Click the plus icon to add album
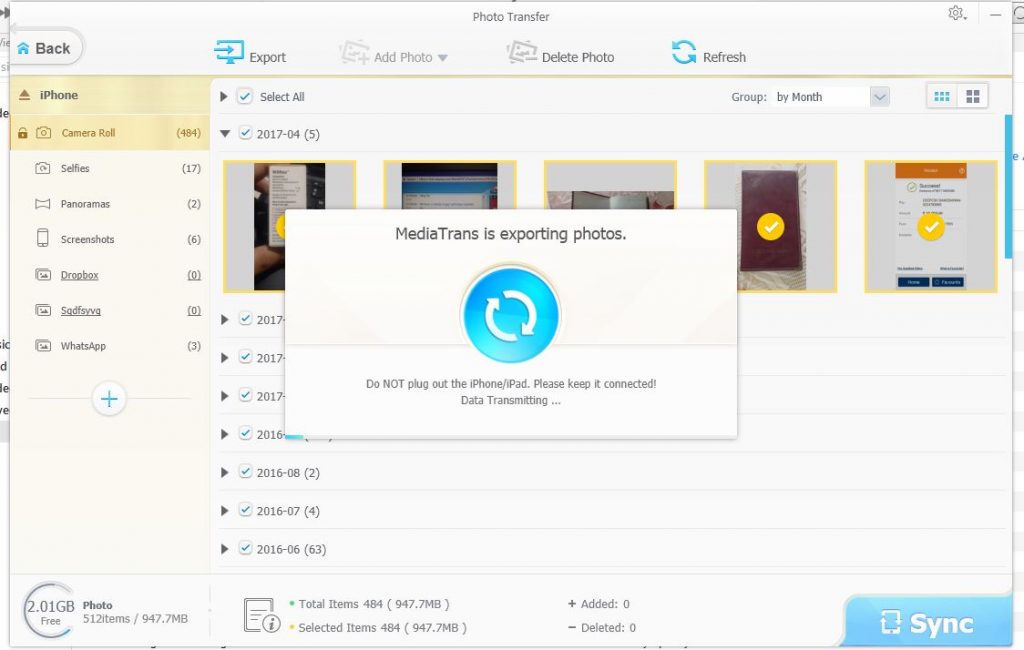Screen dimensions: 1024x650 (x=109, y=399)
